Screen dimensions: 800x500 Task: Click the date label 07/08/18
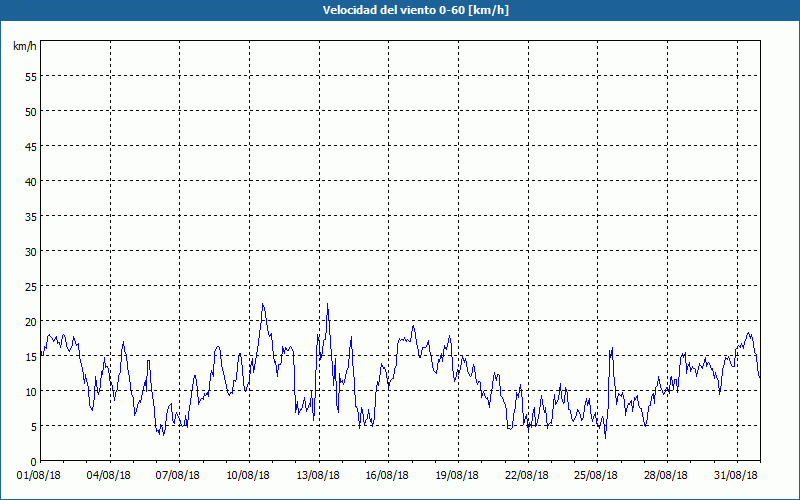tap(178, 476)
